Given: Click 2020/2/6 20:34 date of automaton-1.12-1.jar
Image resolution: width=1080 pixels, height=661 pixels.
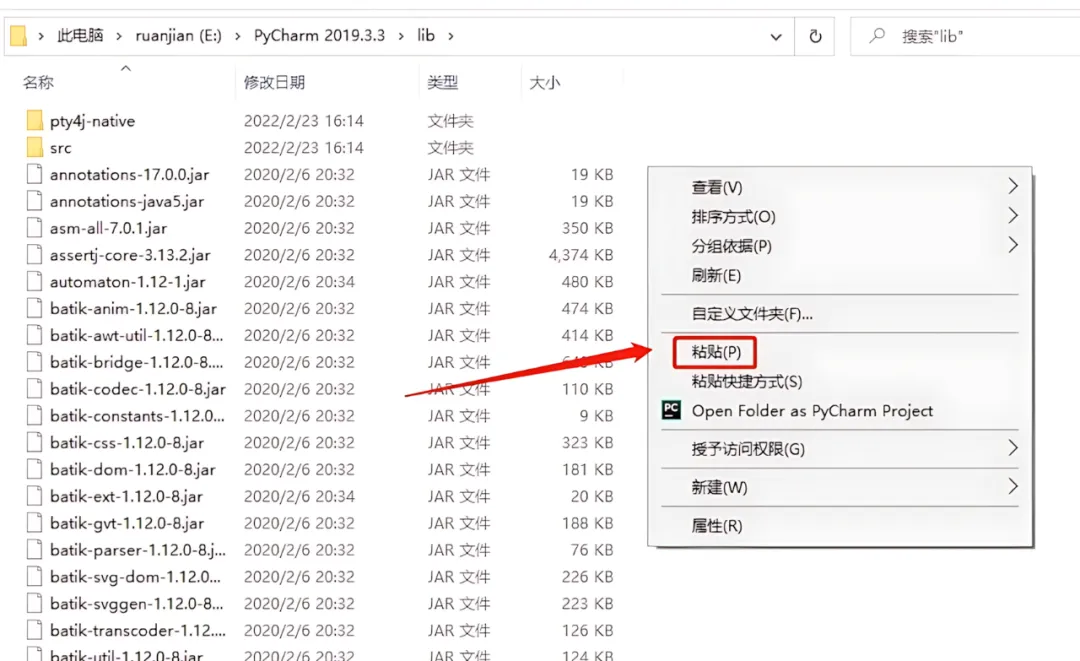Looking at the screenshot, I should [x=299, y=282].
